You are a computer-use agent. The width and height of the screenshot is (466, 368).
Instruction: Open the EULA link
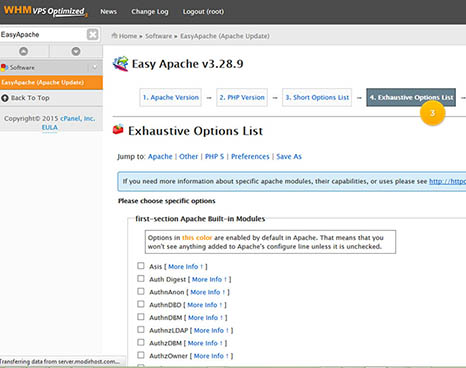point(50,127)
